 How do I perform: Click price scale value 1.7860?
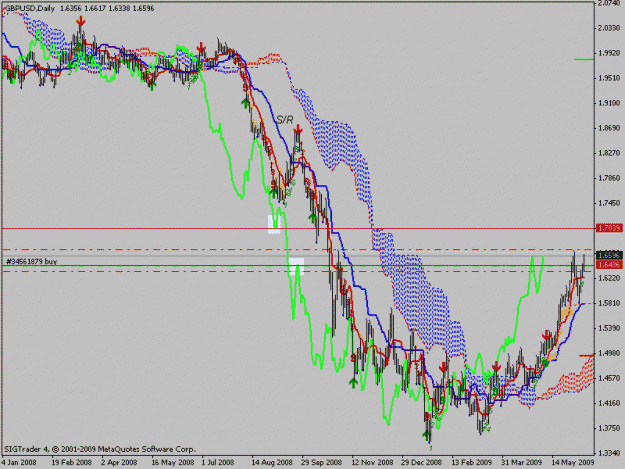(x=609, y=178)
